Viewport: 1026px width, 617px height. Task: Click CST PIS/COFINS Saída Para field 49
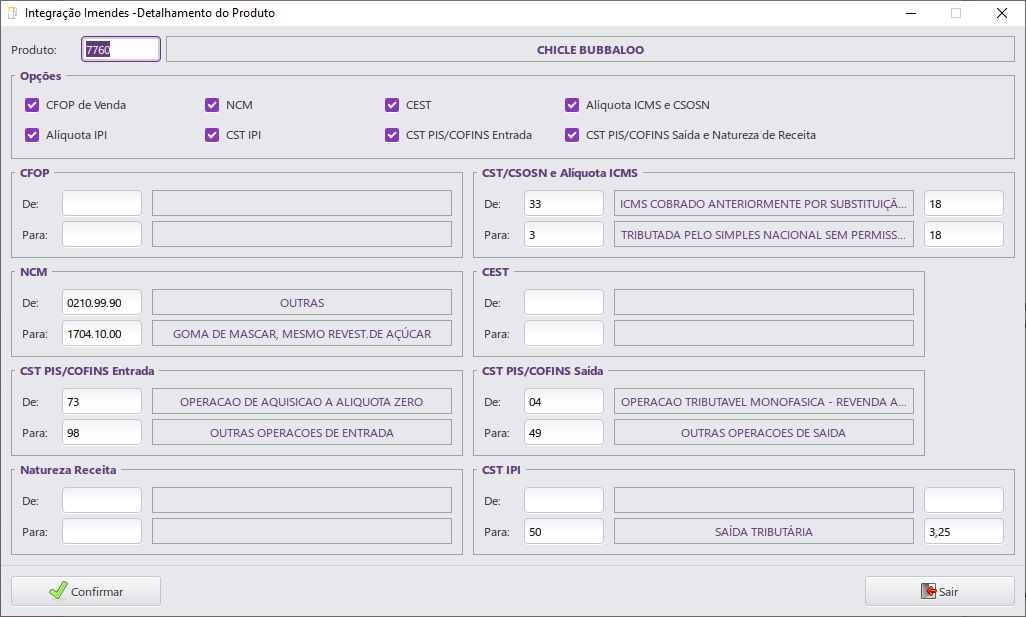564,433
